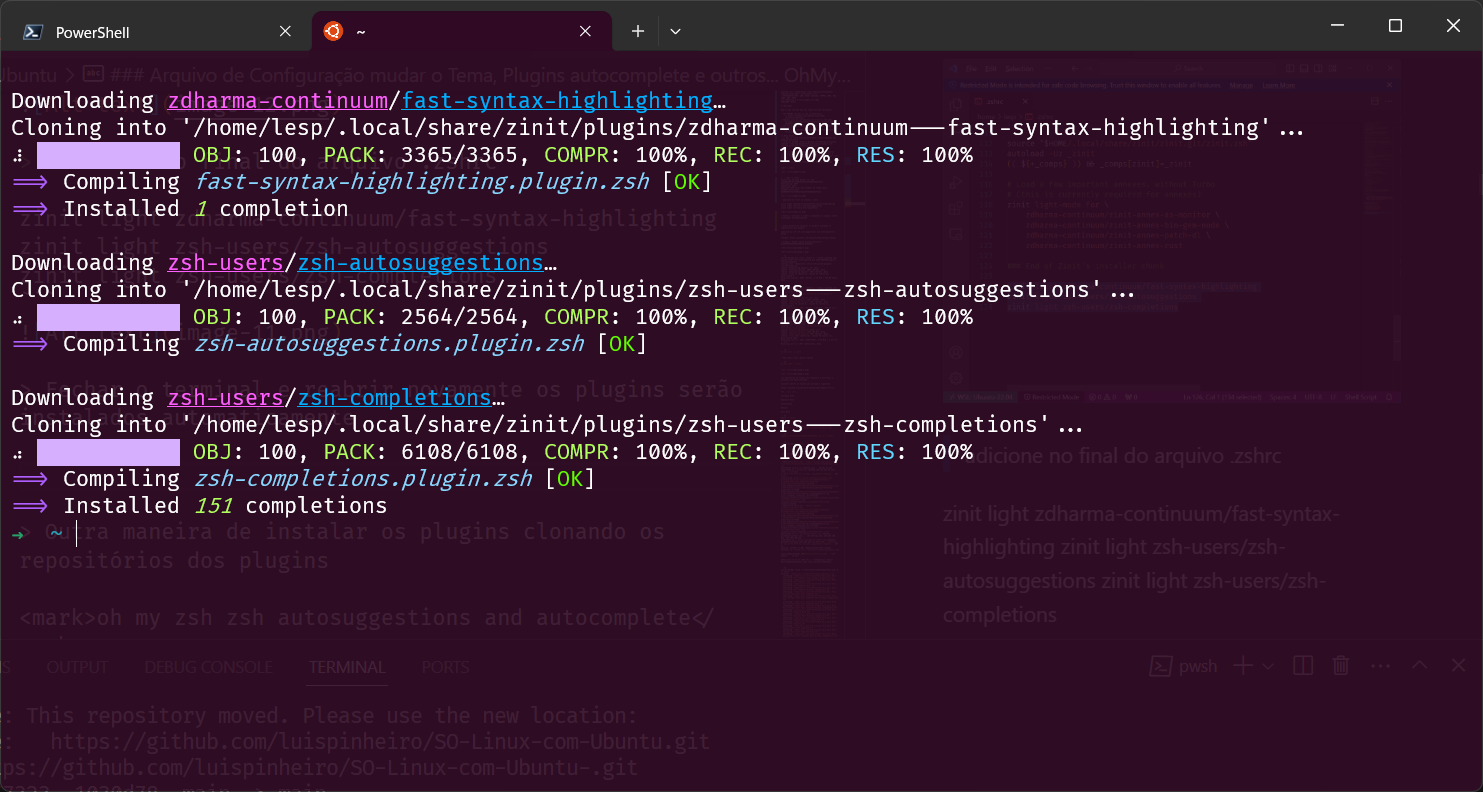Add new terminal in VS Code panel behind
Image resolution: width=1483 pixels, height=792 pixels.
point(1243,666)
